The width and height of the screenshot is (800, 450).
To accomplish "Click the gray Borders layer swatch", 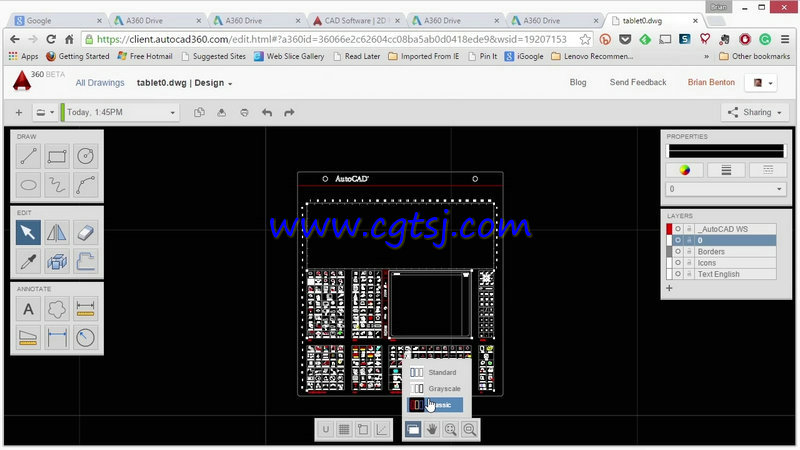I will pos(669,252).
